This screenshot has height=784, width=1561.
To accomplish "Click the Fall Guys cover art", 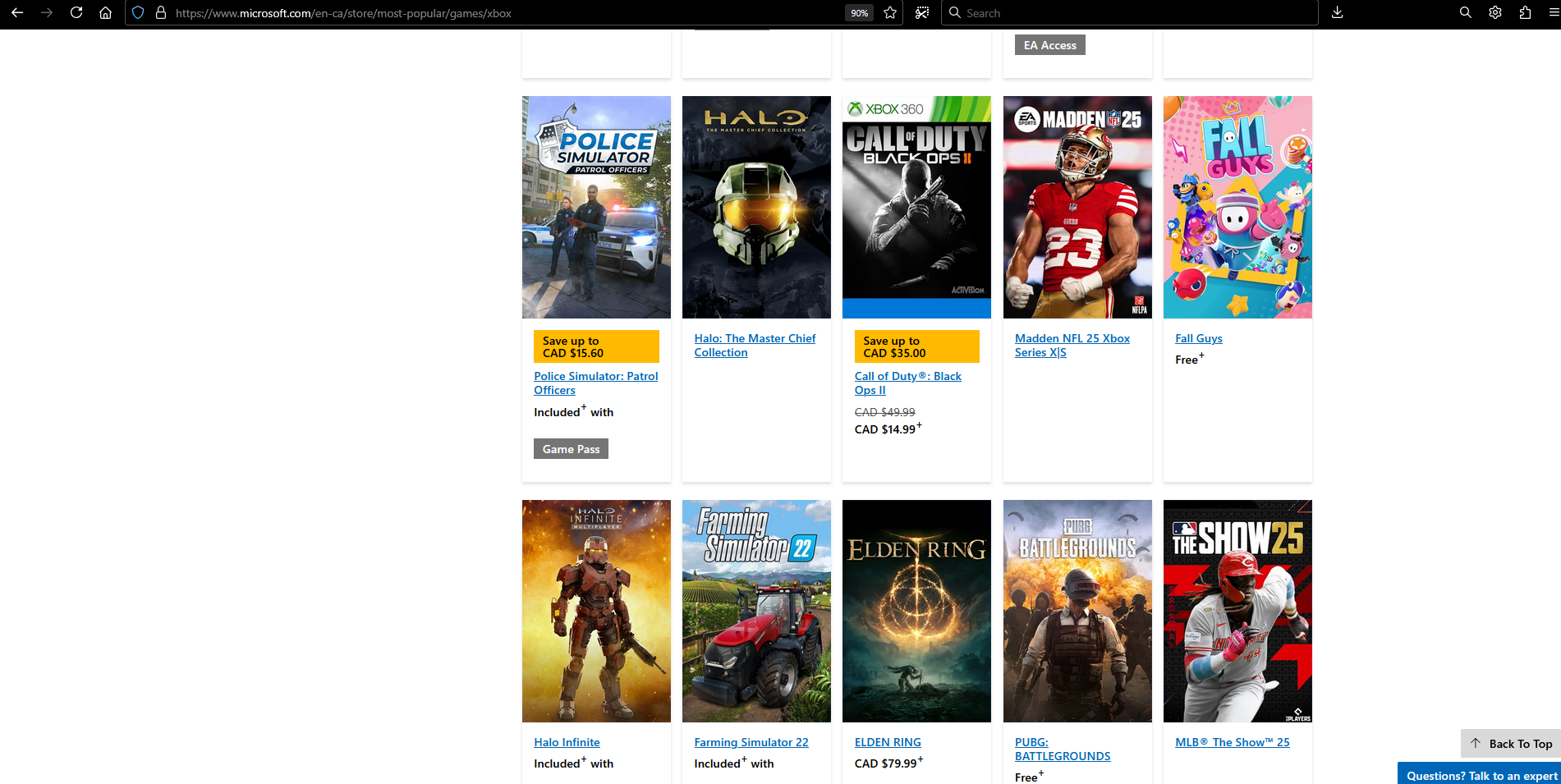I will pyautogui.click(x=1237, y=207).
